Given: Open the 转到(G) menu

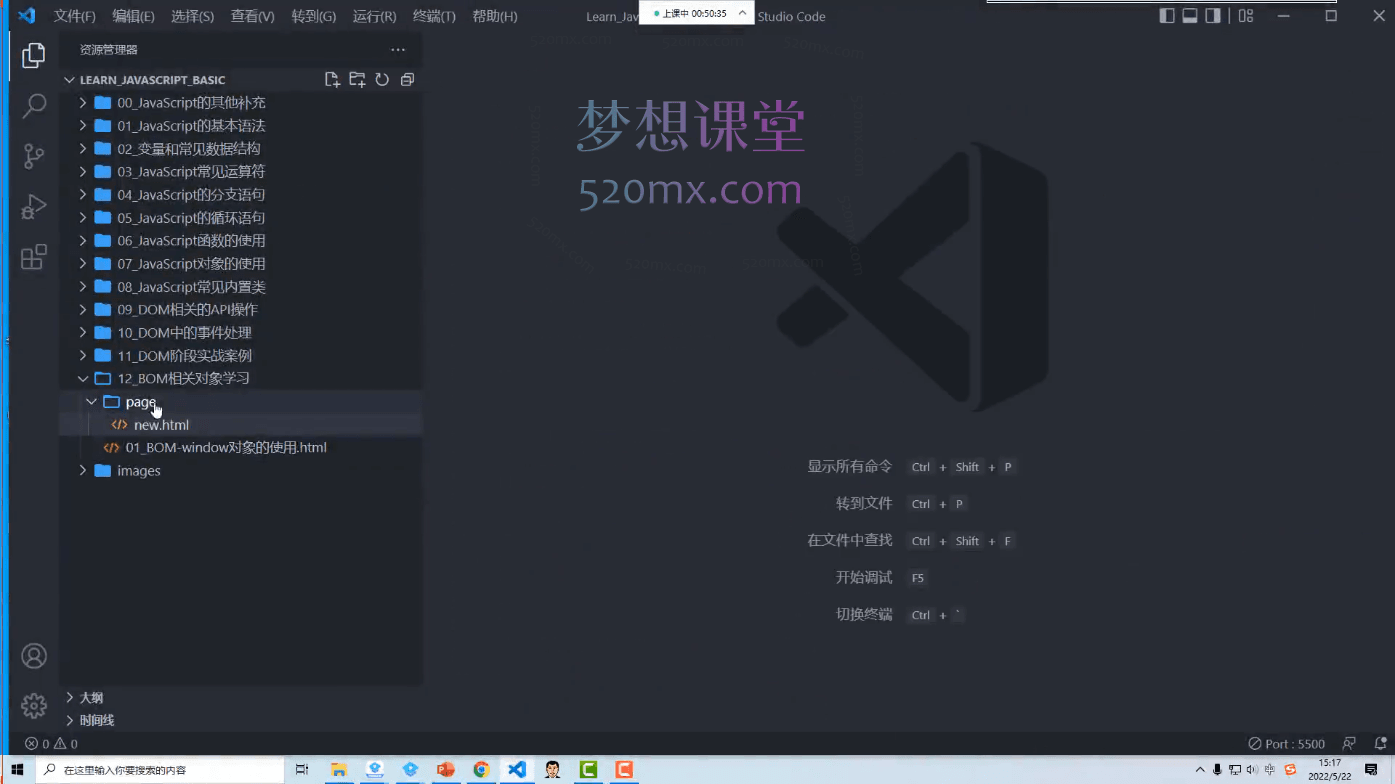Looking at the screenshot, I should tap(313, 16).
